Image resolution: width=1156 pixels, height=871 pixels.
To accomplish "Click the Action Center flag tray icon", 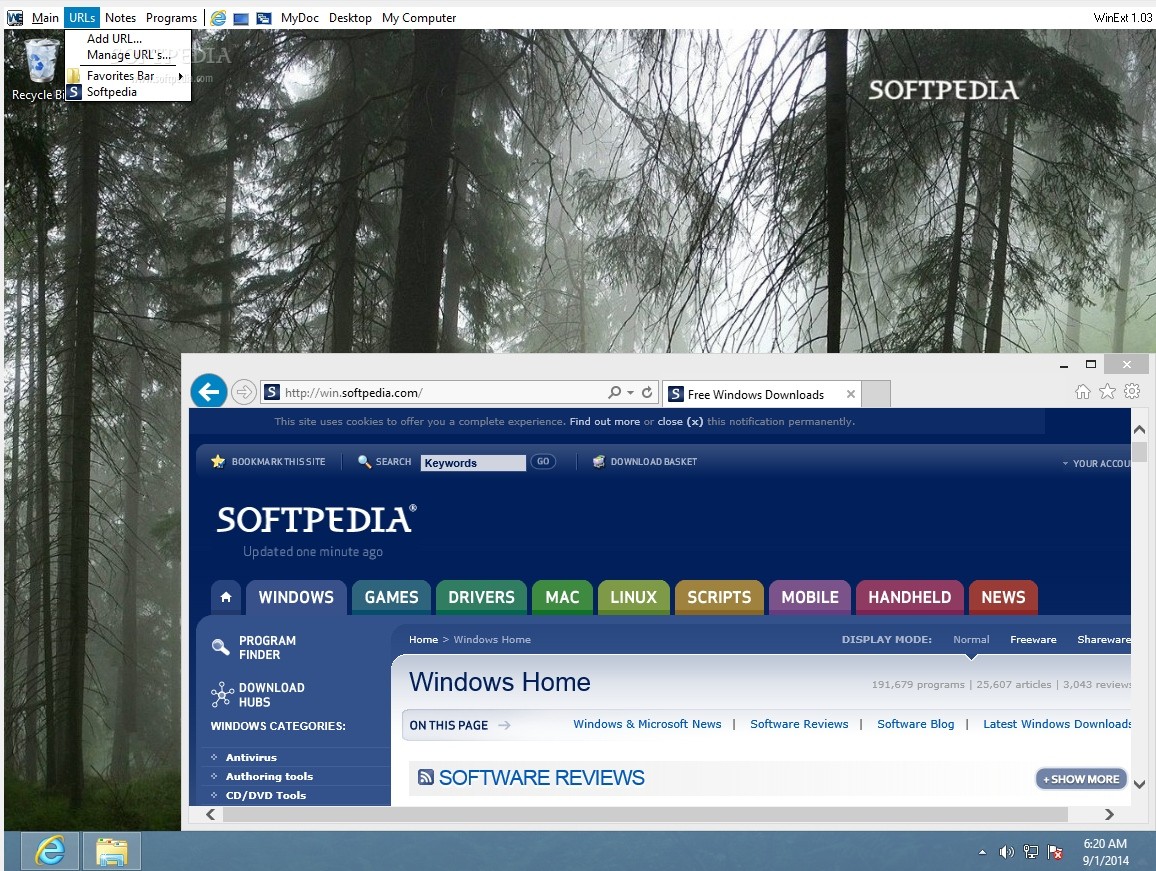I will click(1055, 853).
